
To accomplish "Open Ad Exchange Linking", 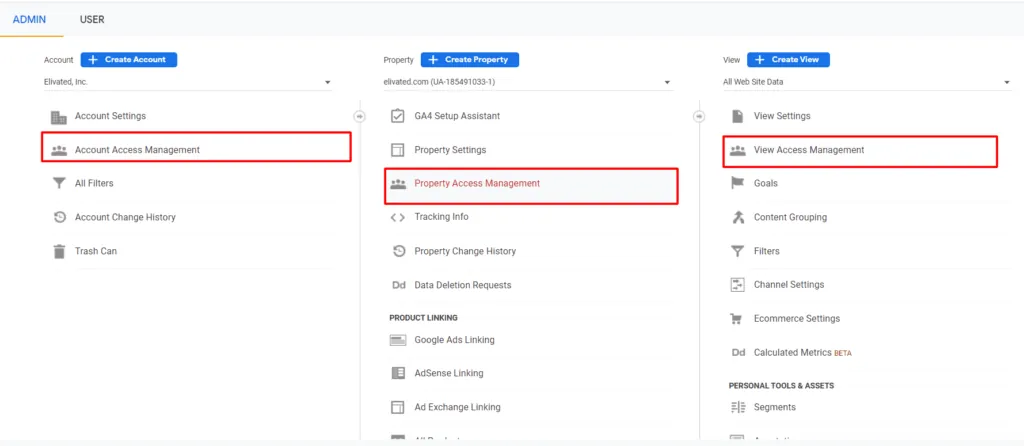I will (457, 407).
